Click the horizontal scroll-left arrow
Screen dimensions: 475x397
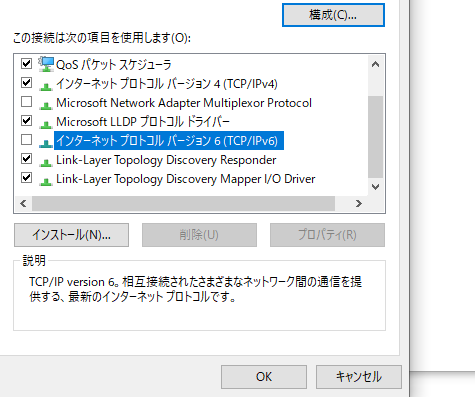[23, 203]
